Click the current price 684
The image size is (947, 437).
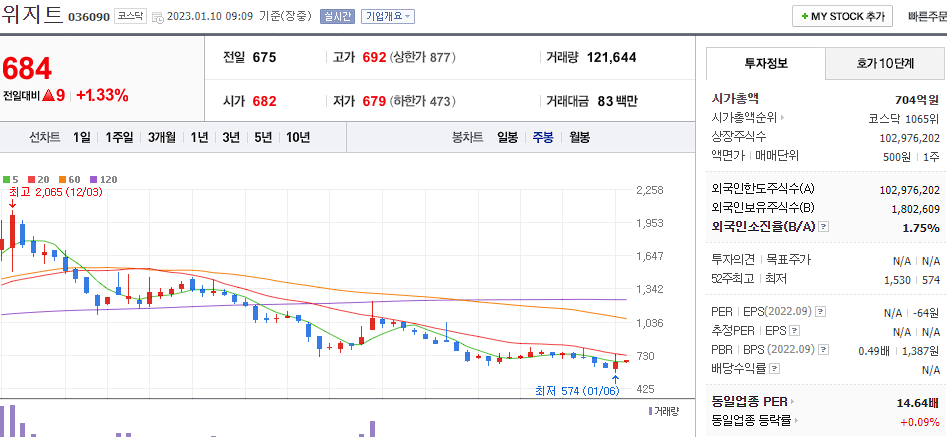pyautogui.click(x=27, y=69)
